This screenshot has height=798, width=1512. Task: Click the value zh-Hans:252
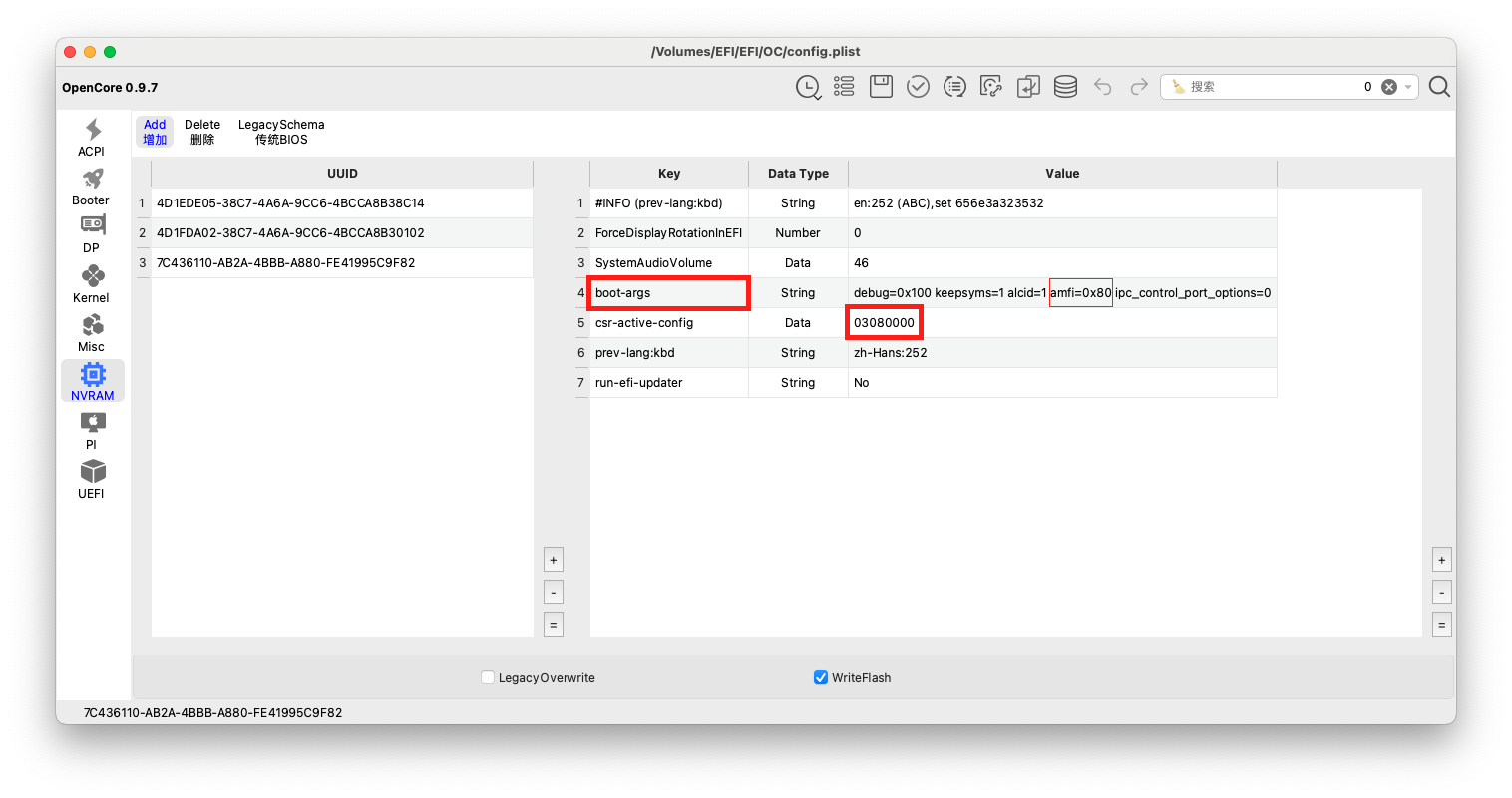tap(1062, 353)
